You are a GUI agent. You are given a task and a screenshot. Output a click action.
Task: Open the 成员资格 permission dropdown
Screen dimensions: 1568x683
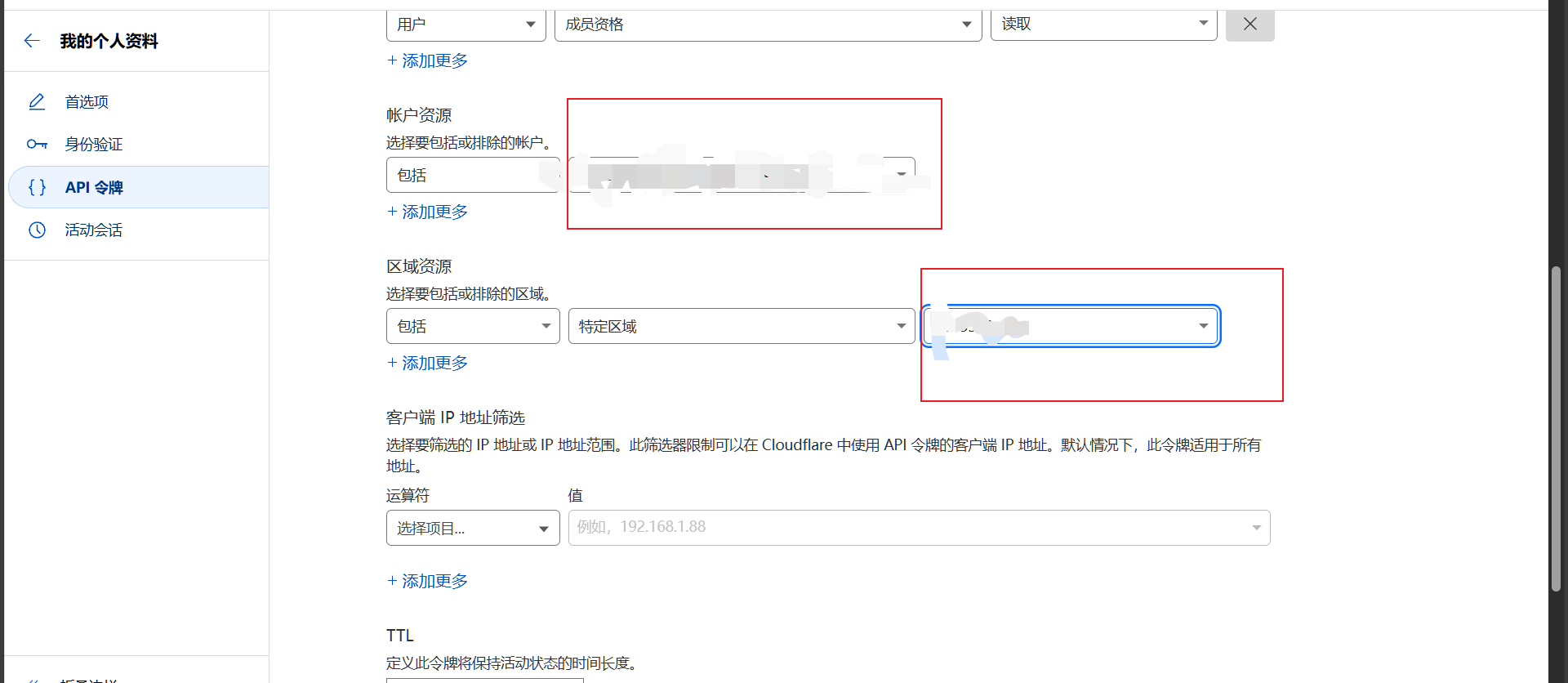[x=768, y=25]
